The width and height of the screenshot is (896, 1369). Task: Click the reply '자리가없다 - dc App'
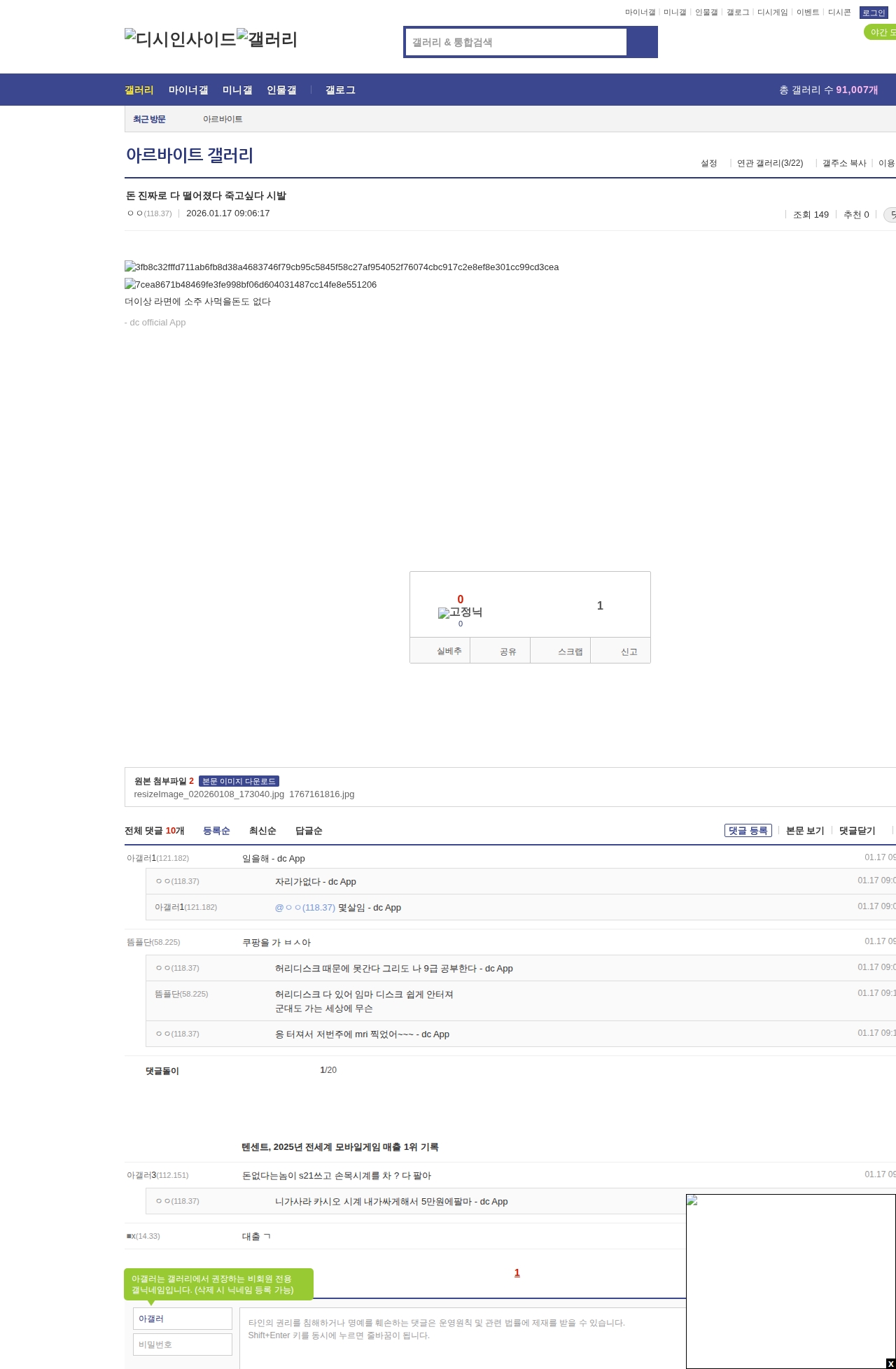316,881
